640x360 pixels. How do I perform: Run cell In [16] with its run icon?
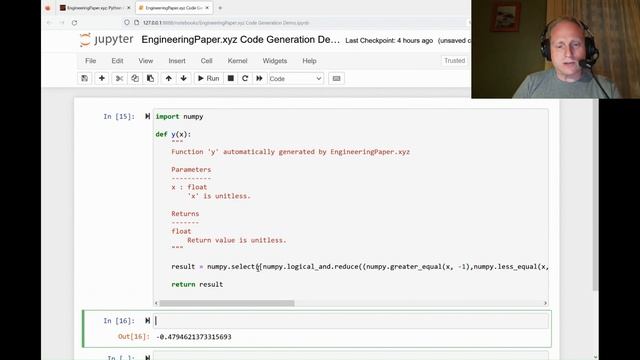pyautogui.click(x=147, y=321)
